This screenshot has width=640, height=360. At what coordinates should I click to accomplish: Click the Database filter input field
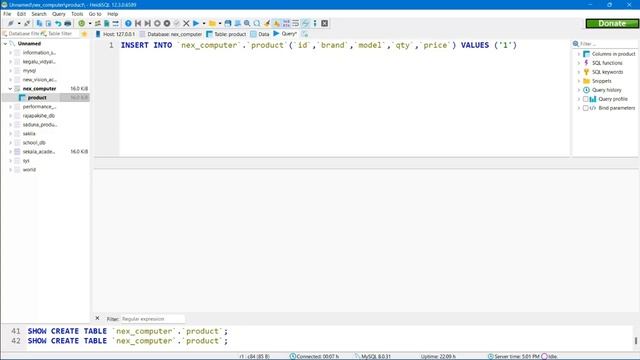[x=24, y=34]
